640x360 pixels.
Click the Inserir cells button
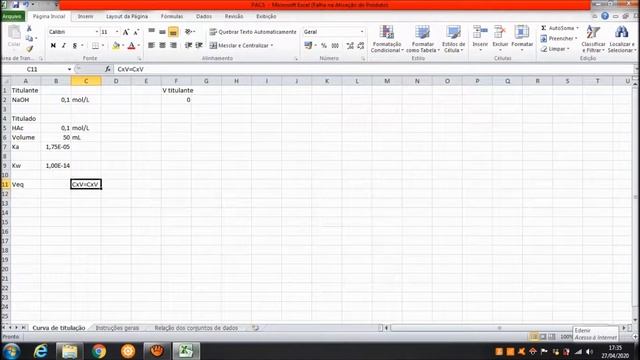[x=480, y=39]
